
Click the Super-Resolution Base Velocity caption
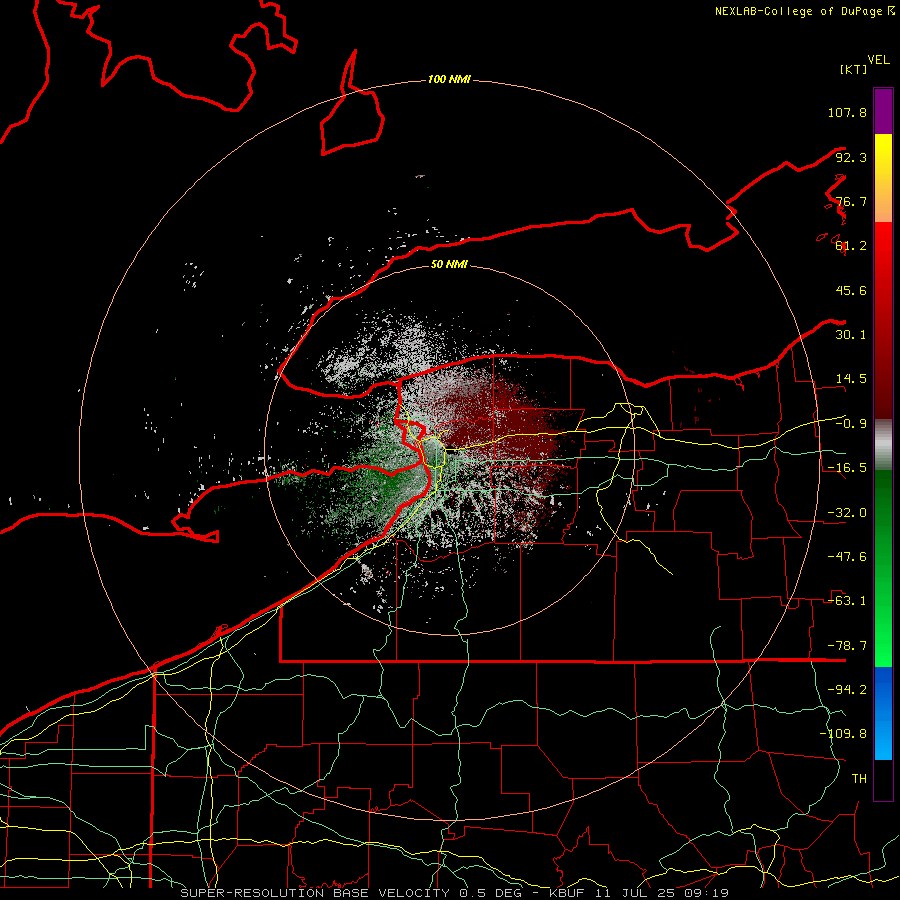(454, 893)
